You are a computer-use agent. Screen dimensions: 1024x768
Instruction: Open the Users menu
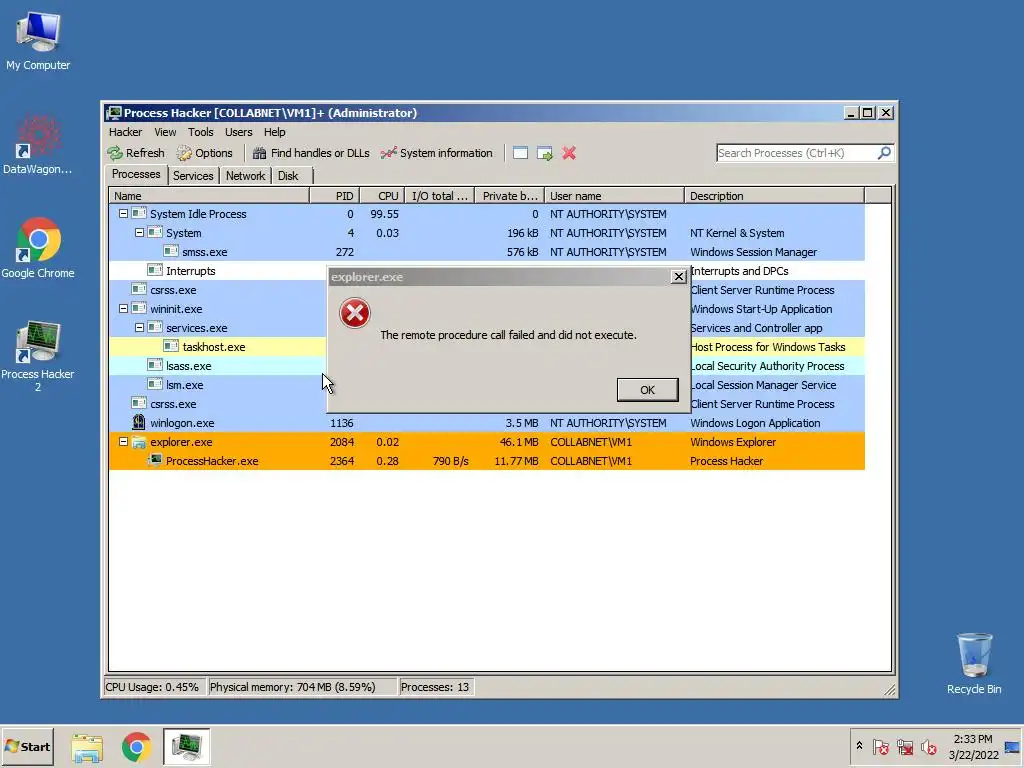(238, 132)
